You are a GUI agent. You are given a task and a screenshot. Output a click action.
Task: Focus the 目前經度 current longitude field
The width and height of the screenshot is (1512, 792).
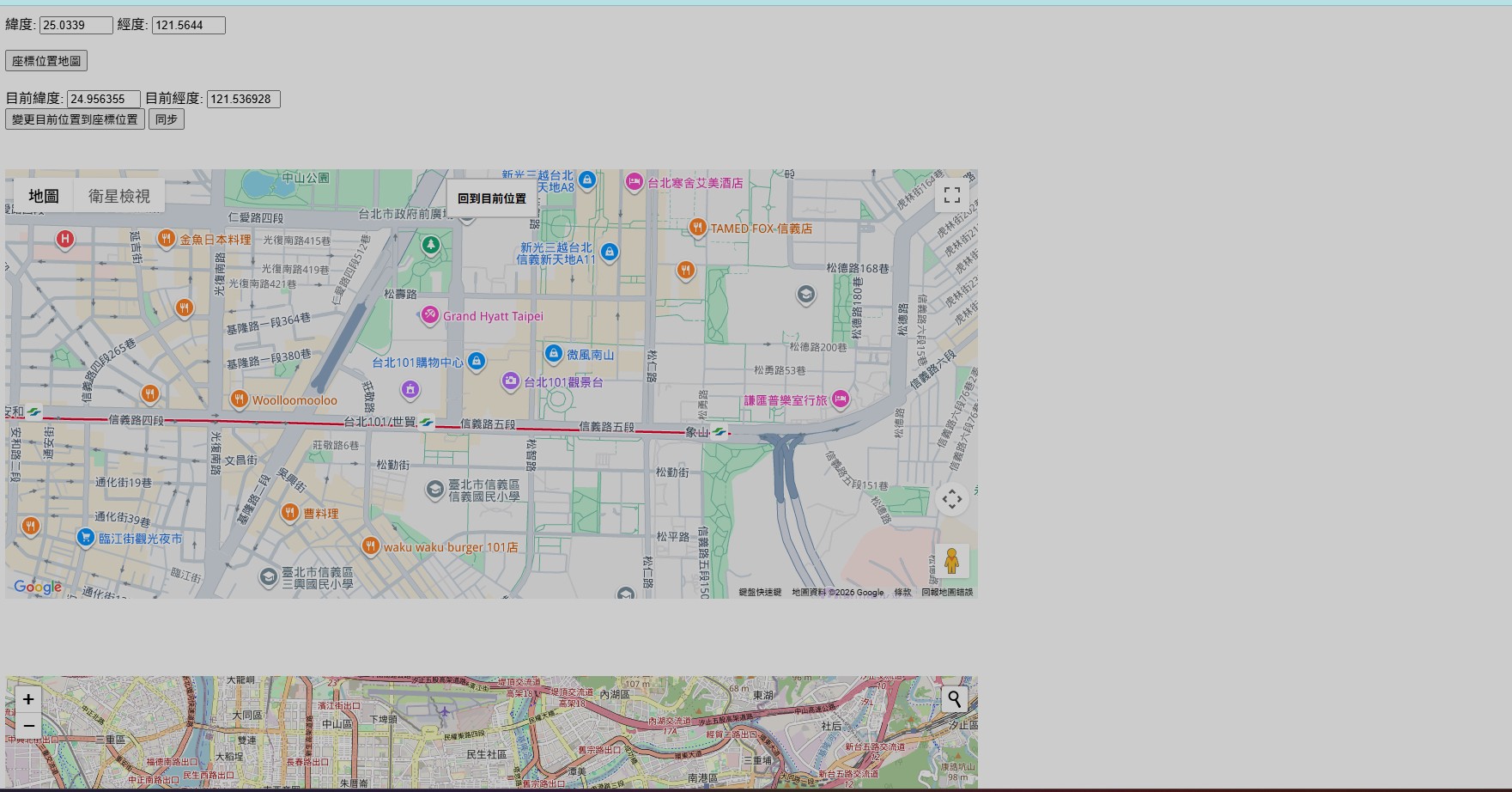click(x=243, y=99)
